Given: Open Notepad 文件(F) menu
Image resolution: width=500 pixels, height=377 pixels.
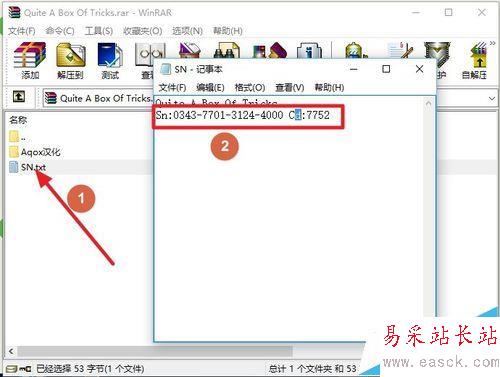Looking at the screenshot, I should pyautogui.click(x=172, y=88).
